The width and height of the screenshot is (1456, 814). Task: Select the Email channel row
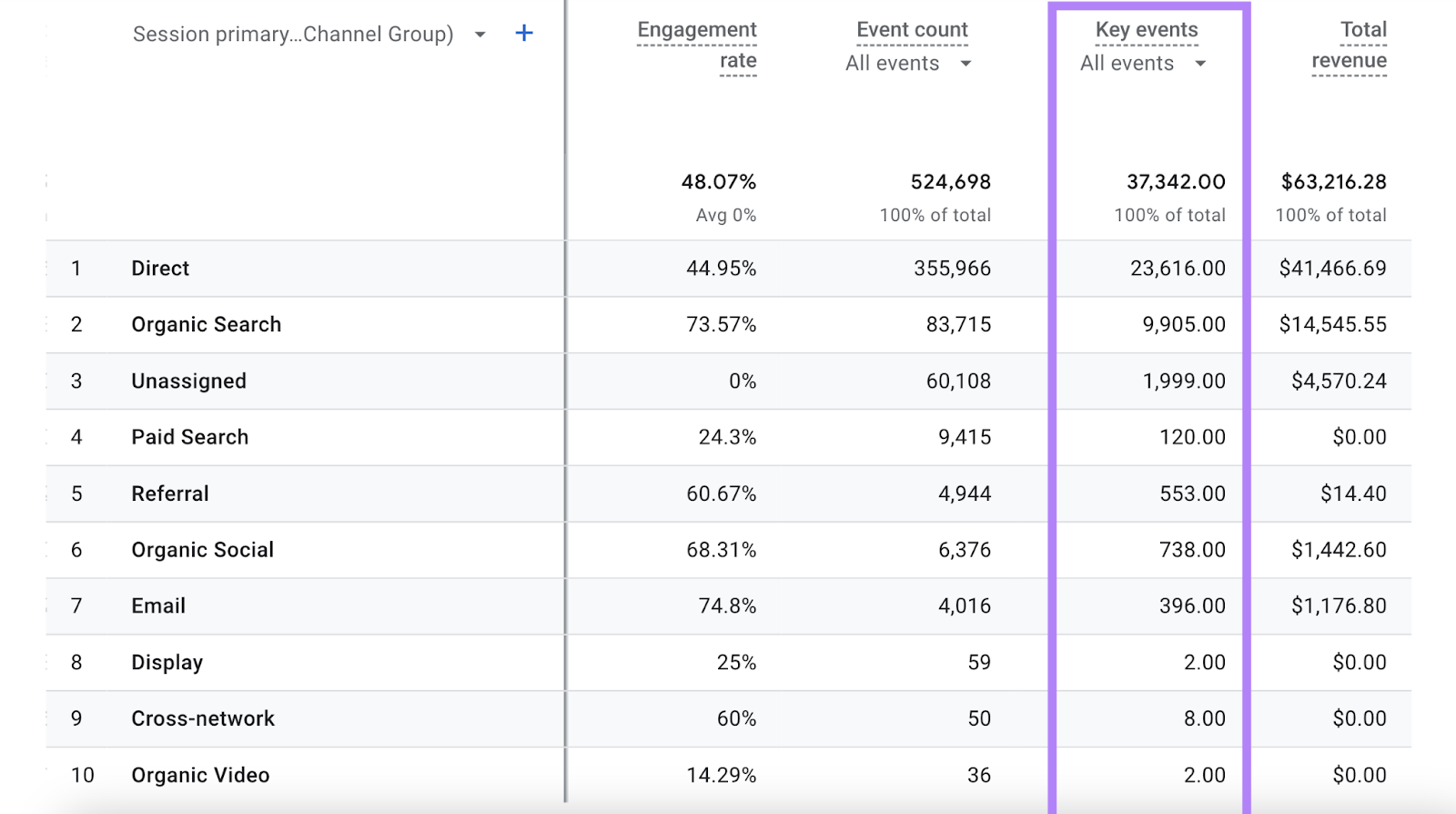click(x=158, y=606)
